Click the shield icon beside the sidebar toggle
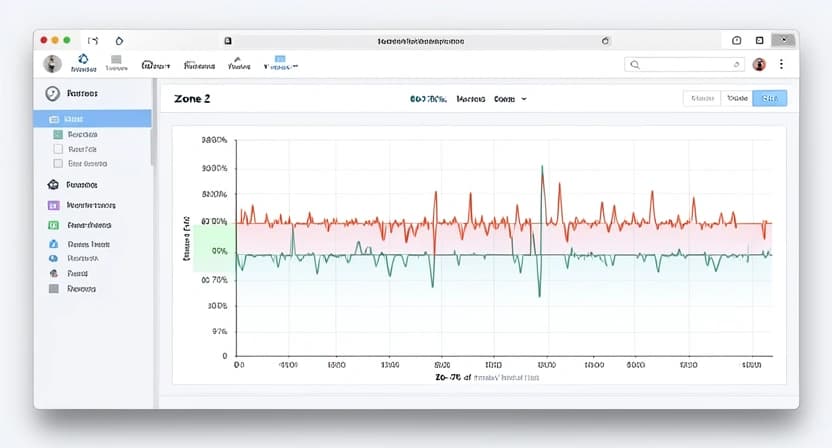This screenshot has width=832, height=448. tap(119, 41)
